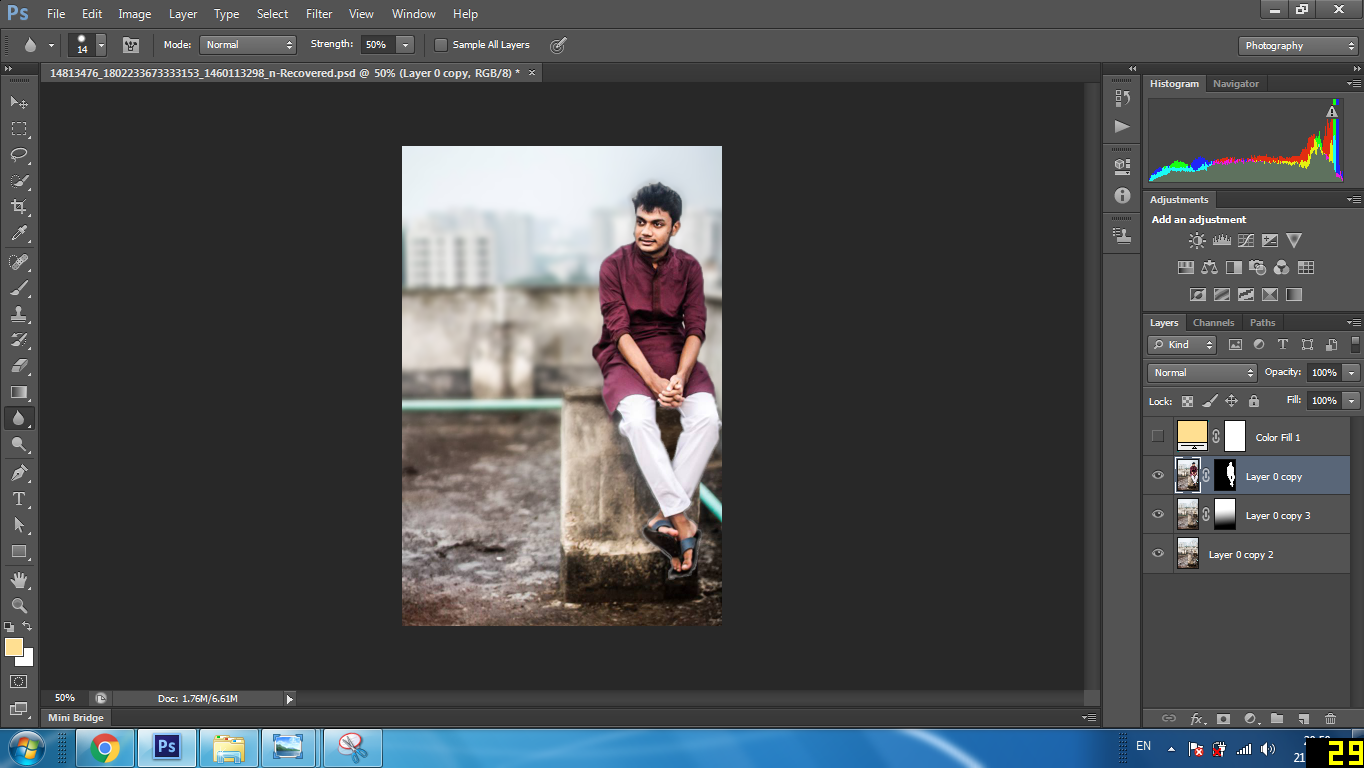Select the Hand tool
This screenshot has height=768, width=1364.
[19, 579]
